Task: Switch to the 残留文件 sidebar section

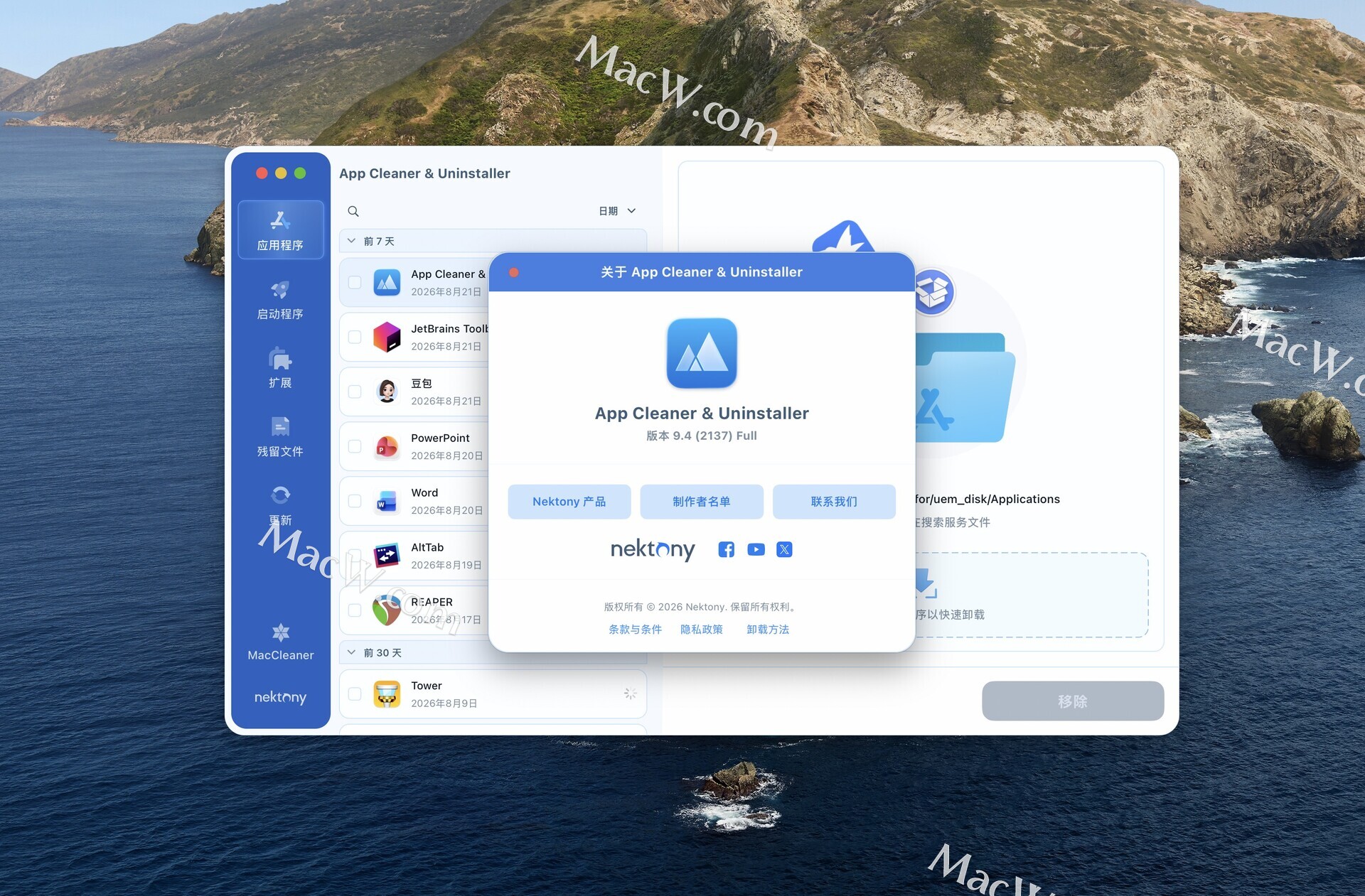Action: 280,437
